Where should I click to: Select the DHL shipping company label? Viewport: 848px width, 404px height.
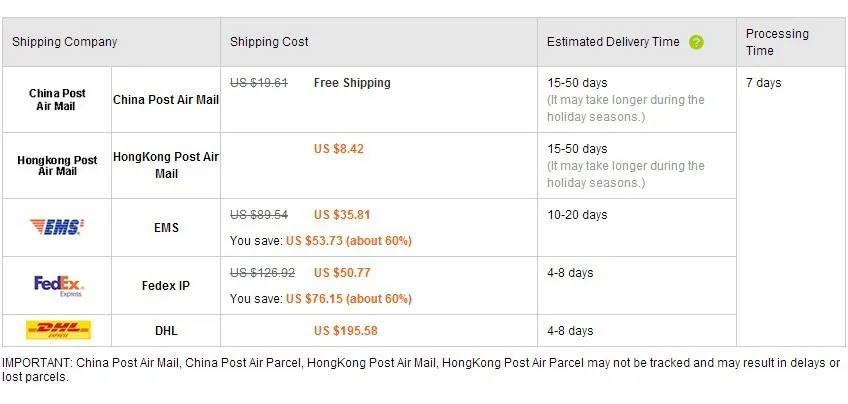tap(166, 330)
